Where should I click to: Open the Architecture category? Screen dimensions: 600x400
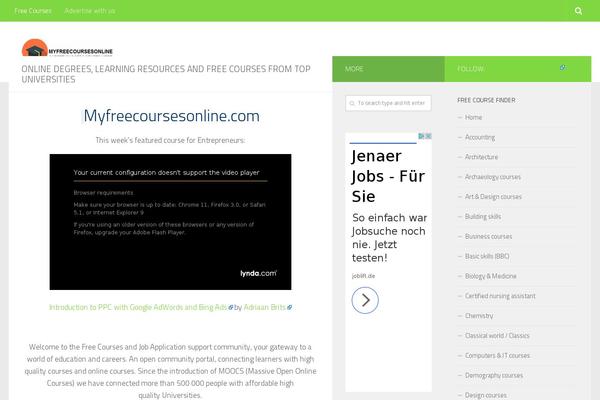click(x=481, y=157)
